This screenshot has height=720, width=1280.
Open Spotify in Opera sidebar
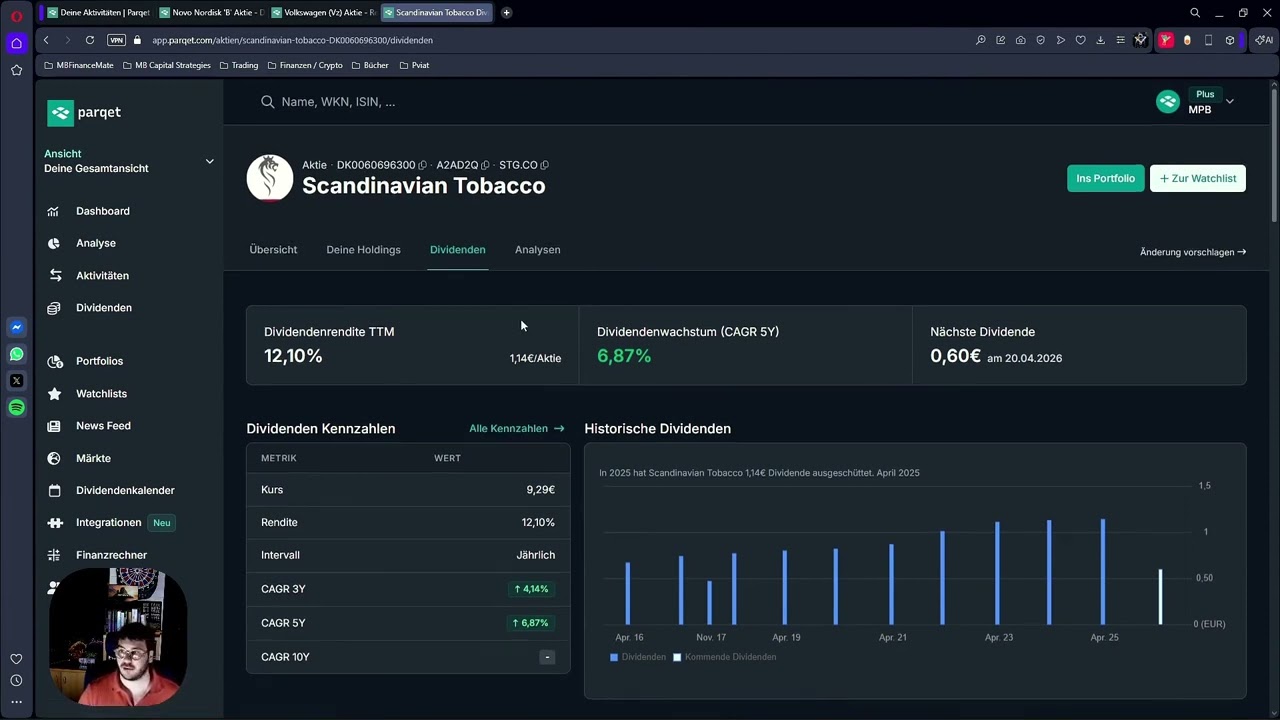pos(16,407)
